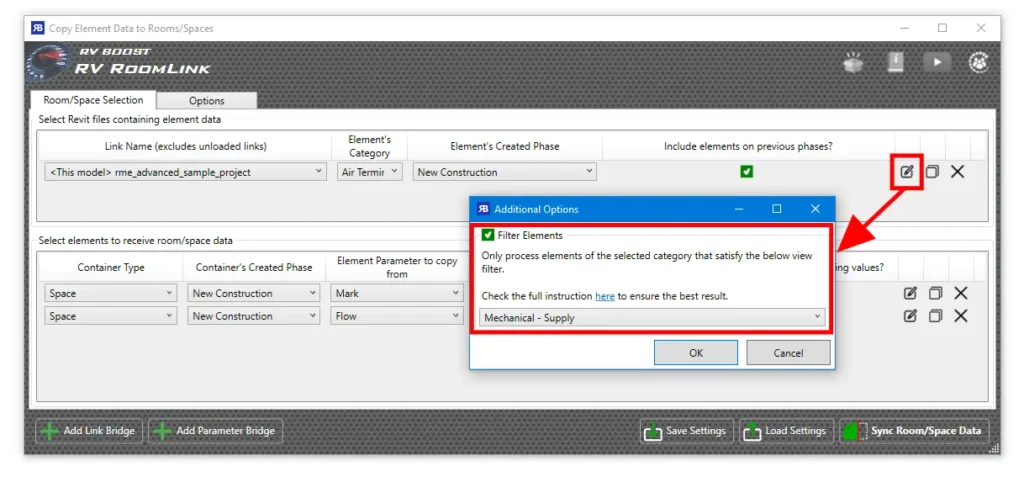The height and width of the screenshot is (477, 1024).
Task: Open the Element's Category Air Terminal dropdown
Action: 370,172
